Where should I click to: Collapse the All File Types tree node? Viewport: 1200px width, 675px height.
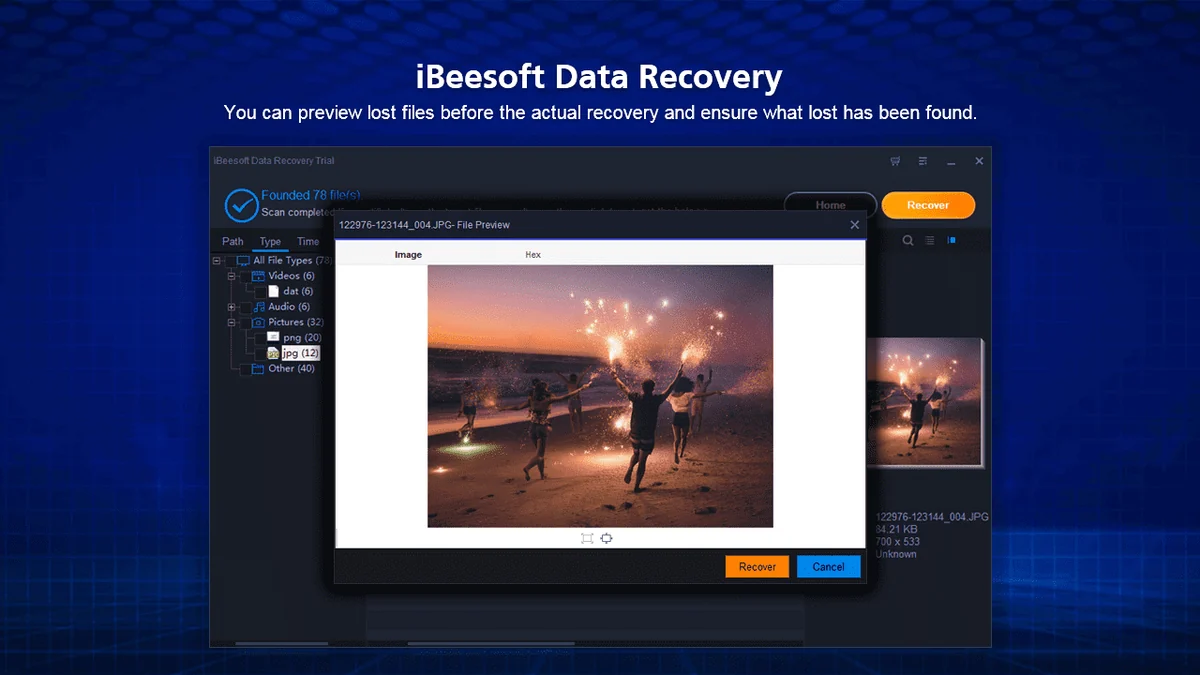[217, 260]
